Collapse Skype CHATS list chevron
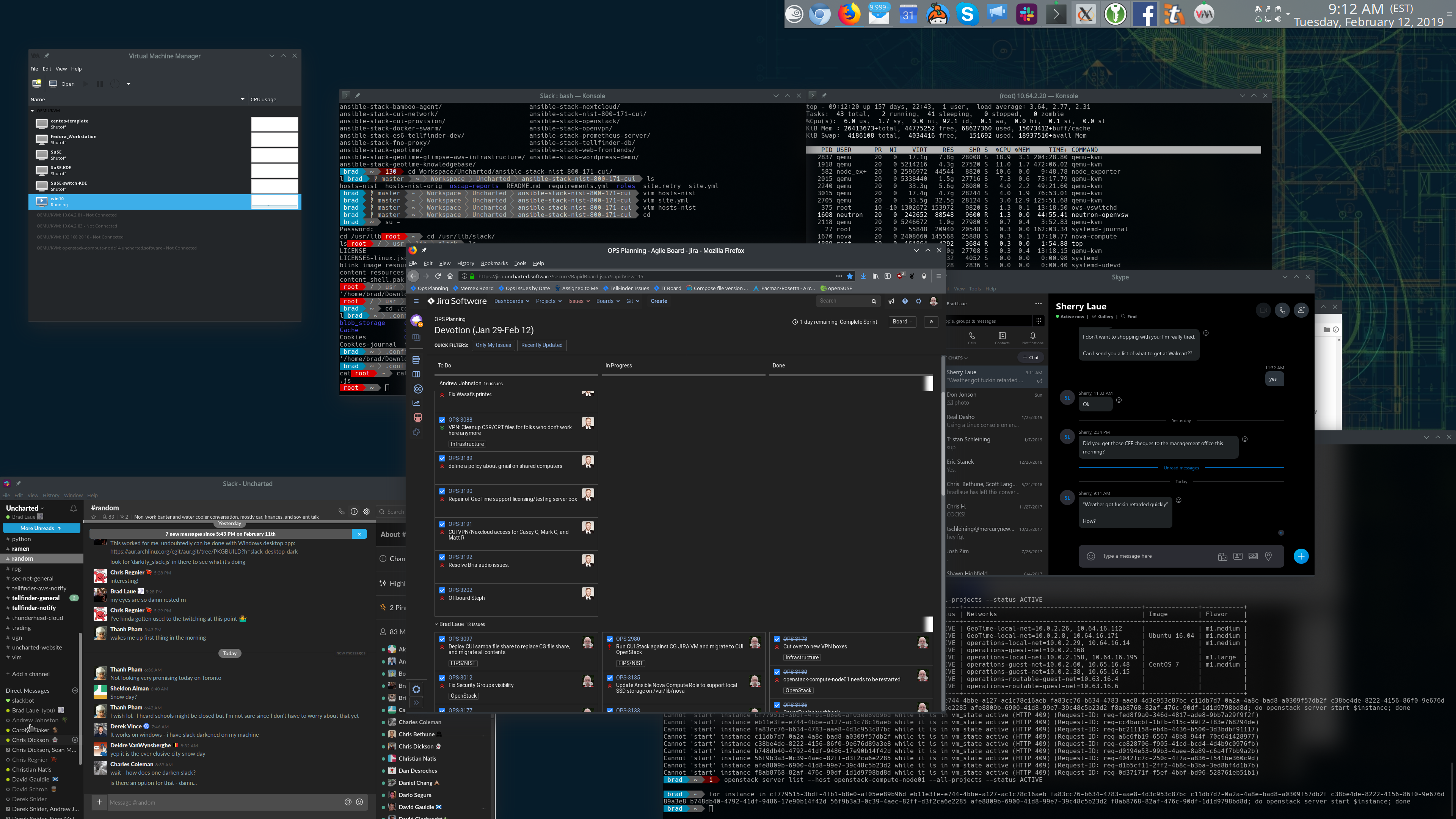Screen dimensions: 1456x819 965,358
